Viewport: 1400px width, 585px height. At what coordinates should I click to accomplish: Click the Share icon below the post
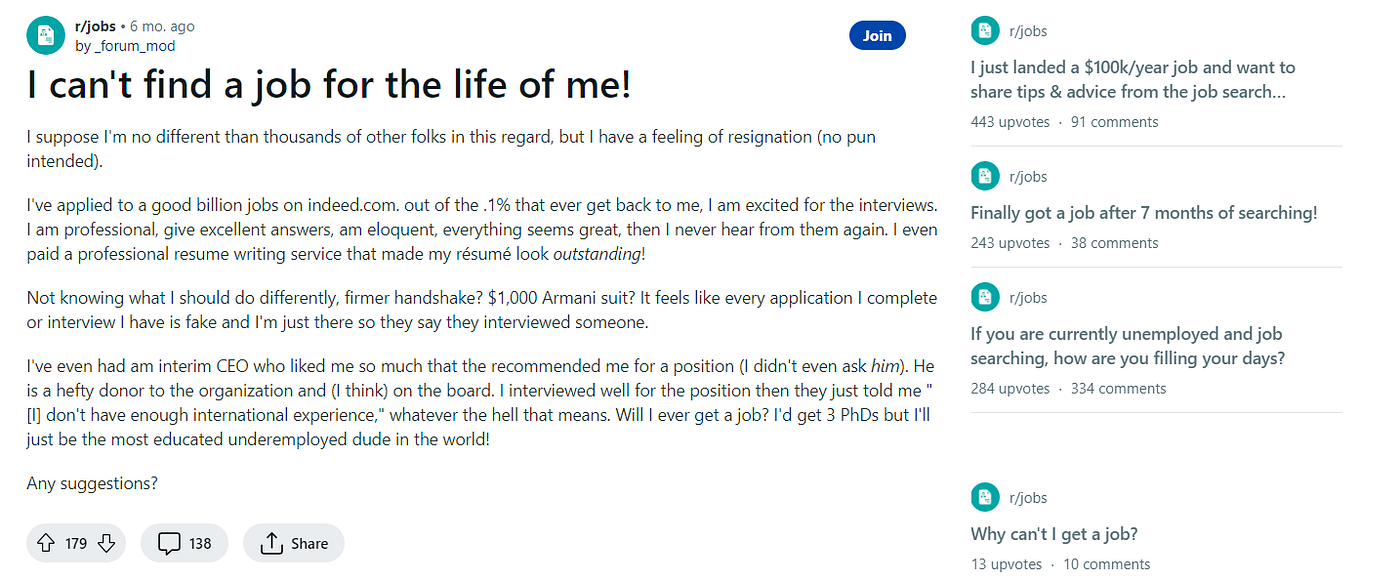(272, 543)
